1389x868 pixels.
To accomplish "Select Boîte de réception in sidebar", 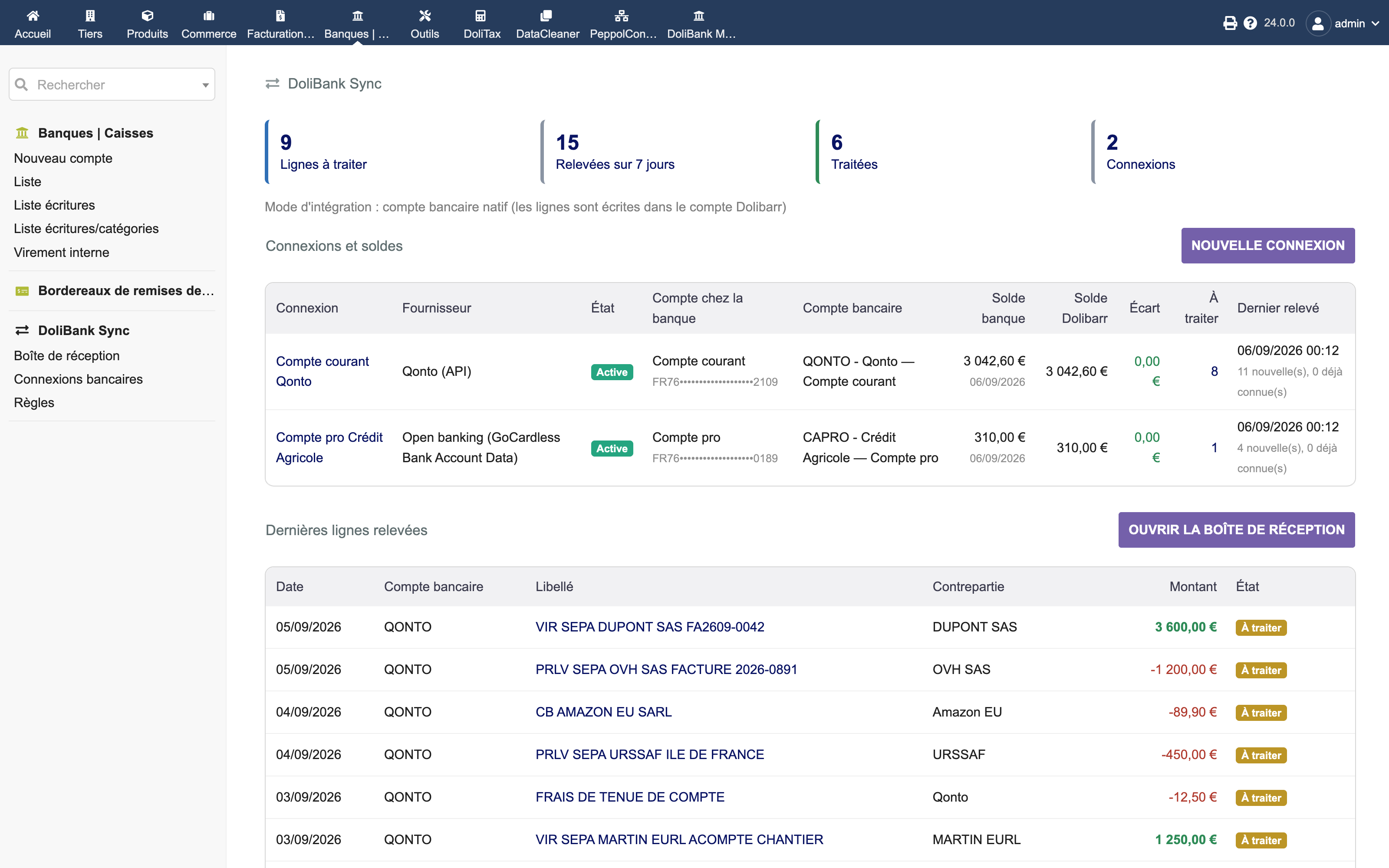I will [x=66, y=356].
